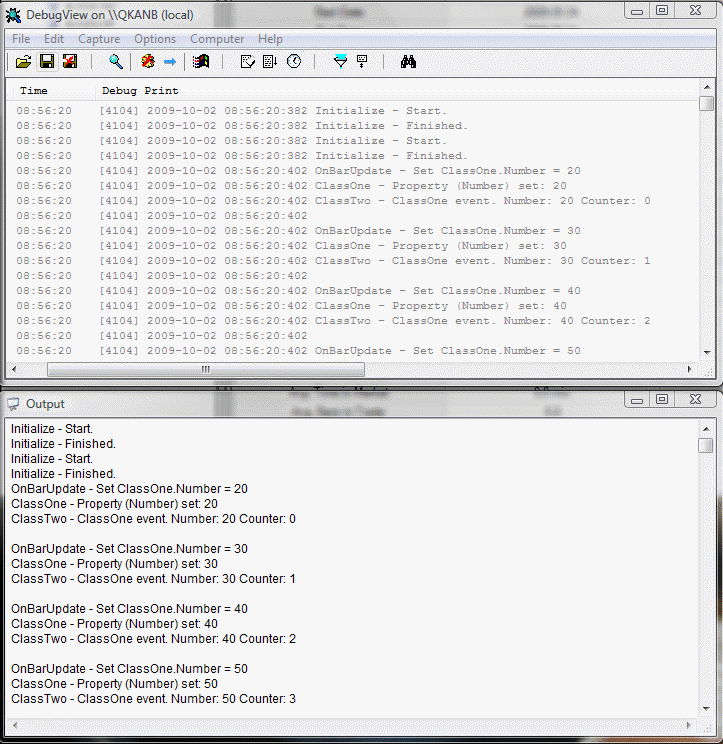Click Output window scrollbar up arrow

coord(706,429)
